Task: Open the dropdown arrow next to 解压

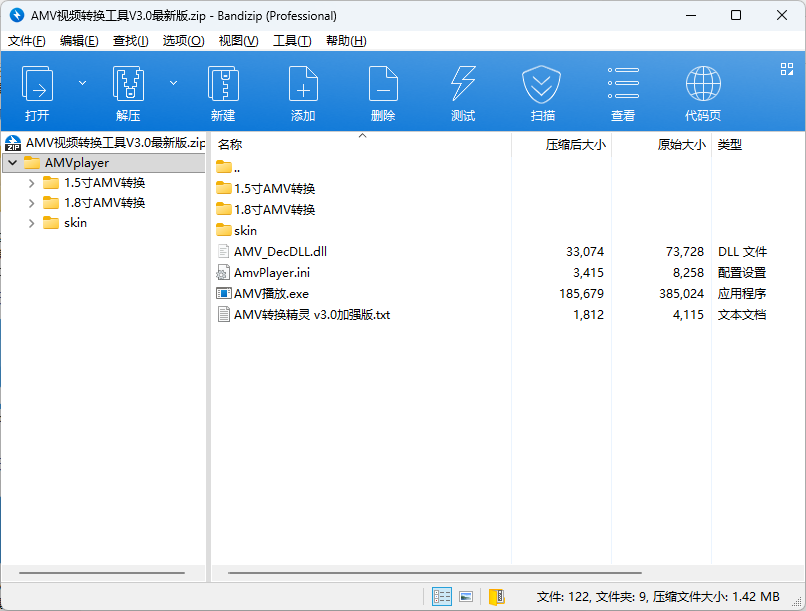Action: point(174,83)
